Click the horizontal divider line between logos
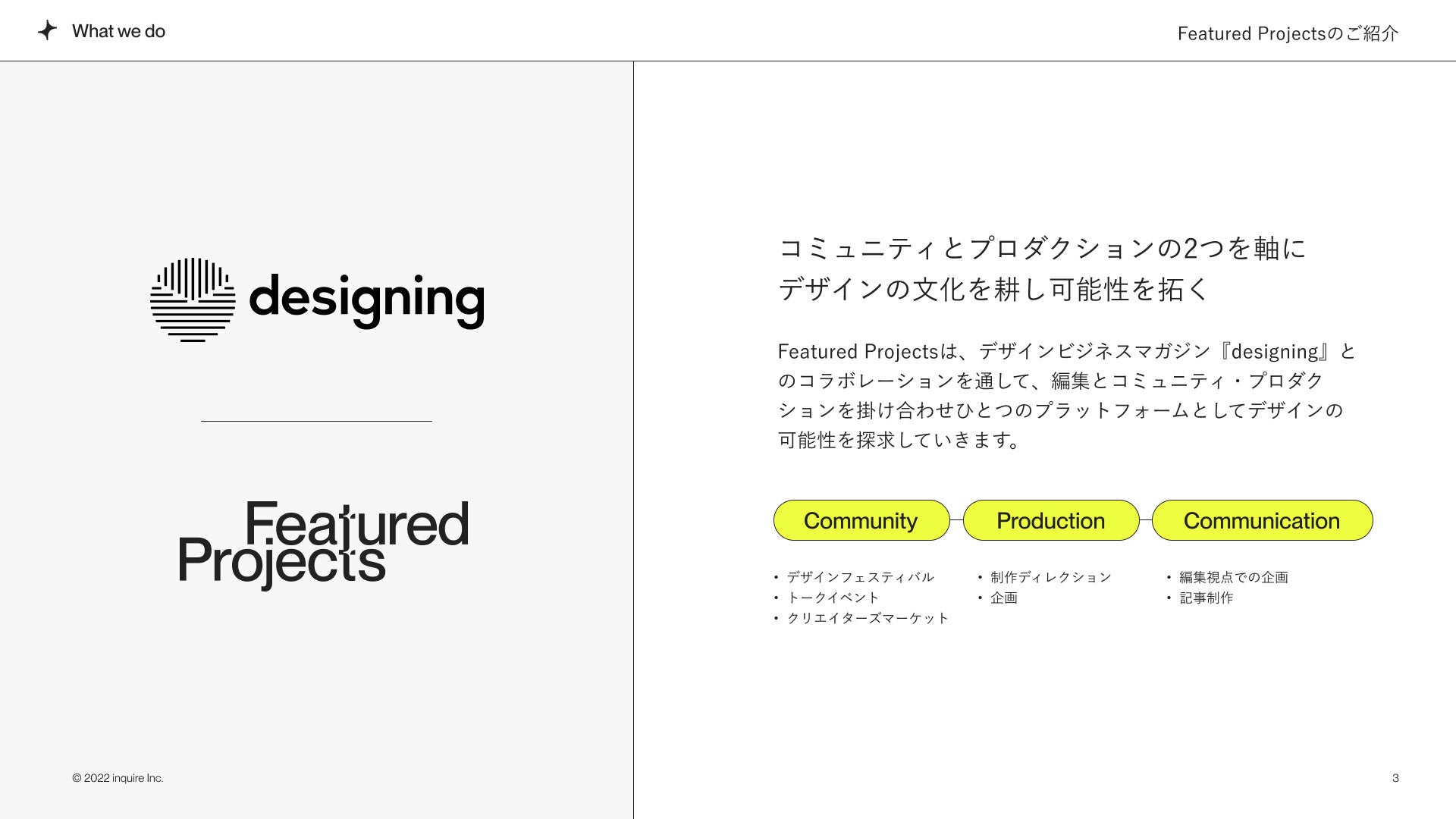 [x=316, y=421]
